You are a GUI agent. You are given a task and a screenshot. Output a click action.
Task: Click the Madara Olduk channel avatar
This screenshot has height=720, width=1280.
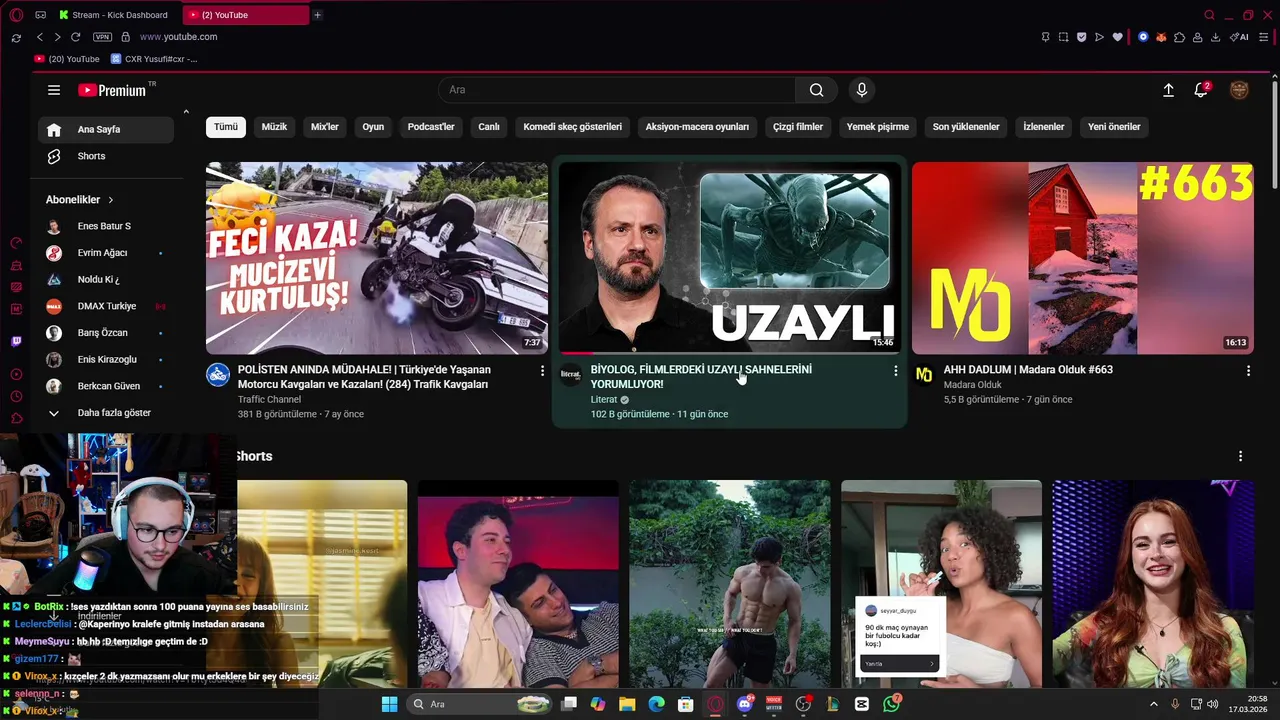tap(924, 375)
